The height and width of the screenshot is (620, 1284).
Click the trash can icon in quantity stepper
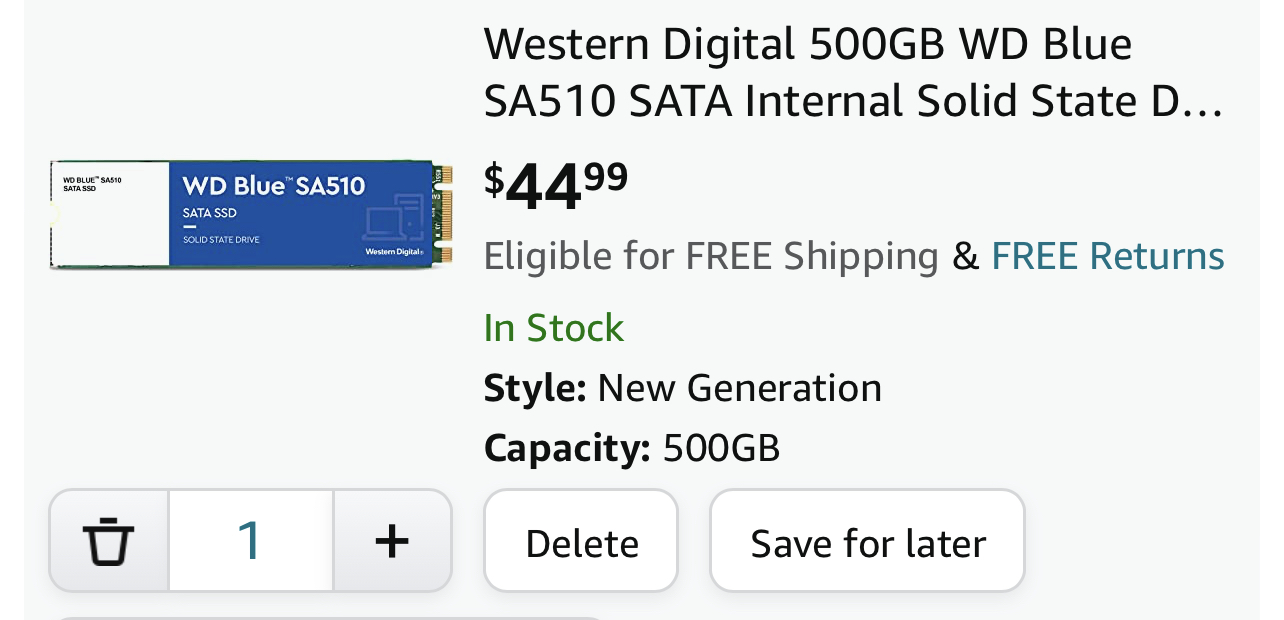click(108, 541)
